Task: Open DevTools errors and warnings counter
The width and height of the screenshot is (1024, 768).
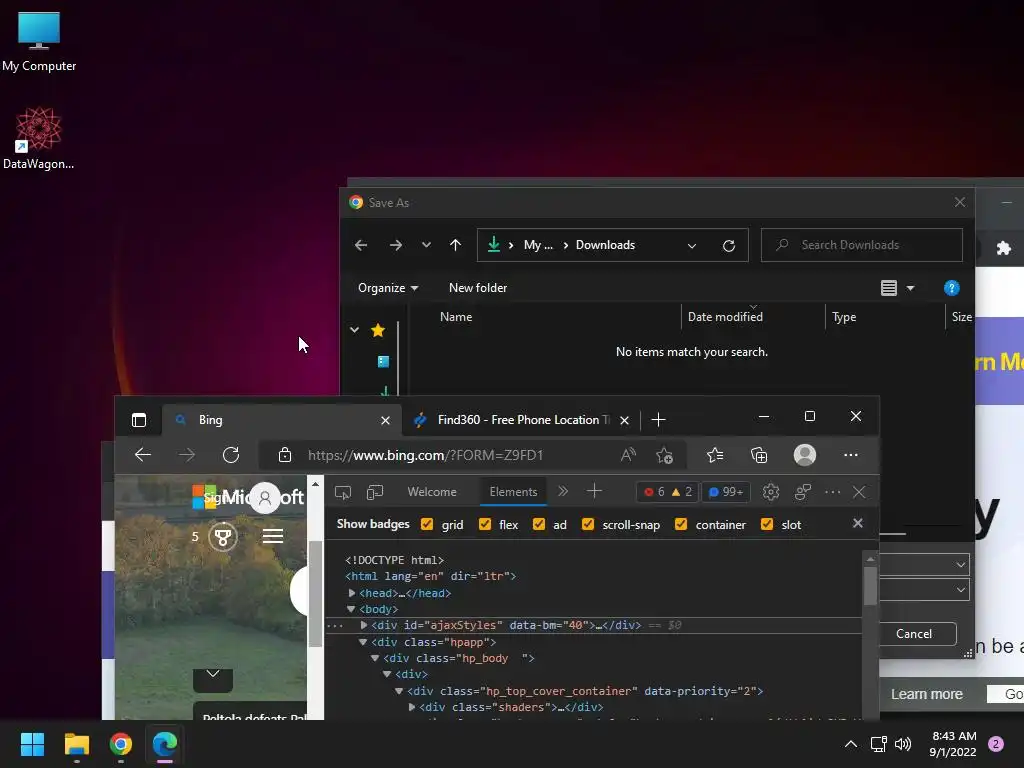Action: [x=668, y=492]
